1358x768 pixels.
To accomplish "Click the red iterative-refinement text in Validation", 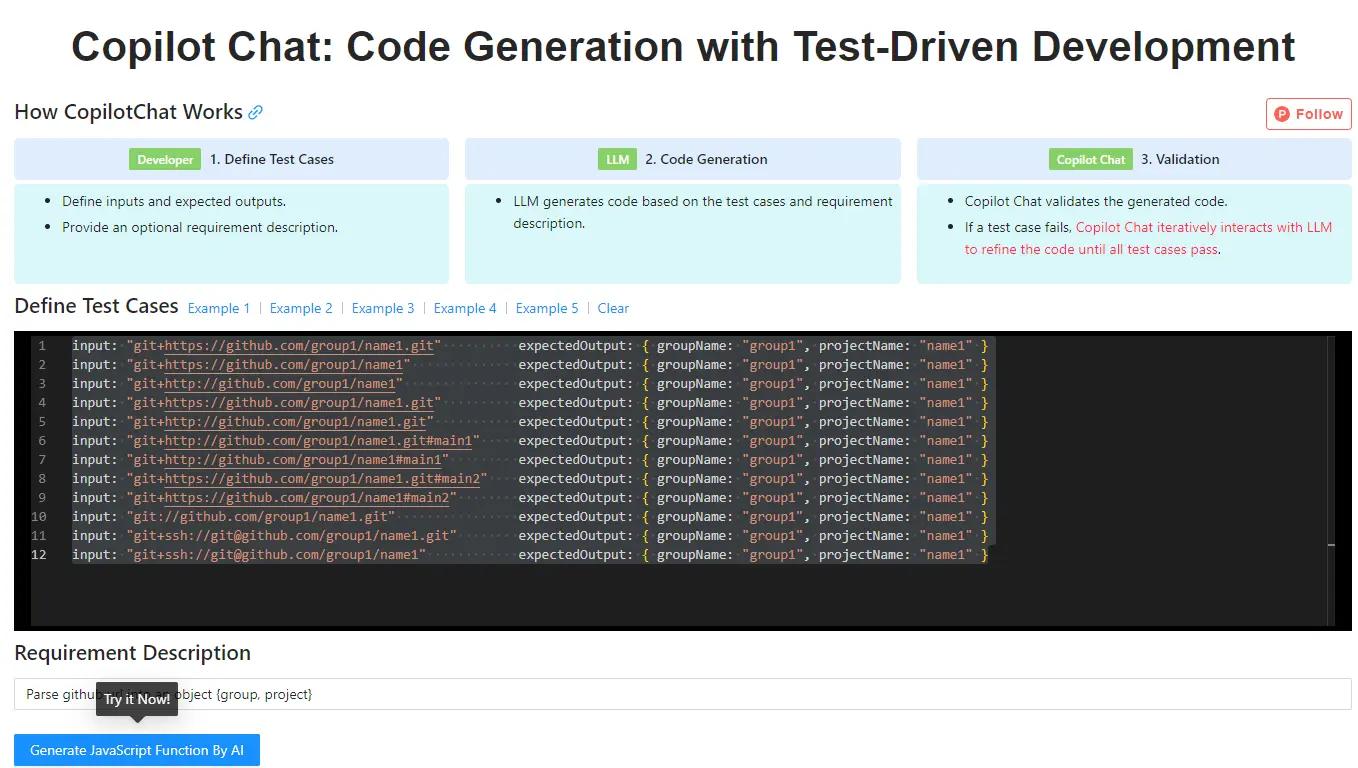I will point(1148,238).
